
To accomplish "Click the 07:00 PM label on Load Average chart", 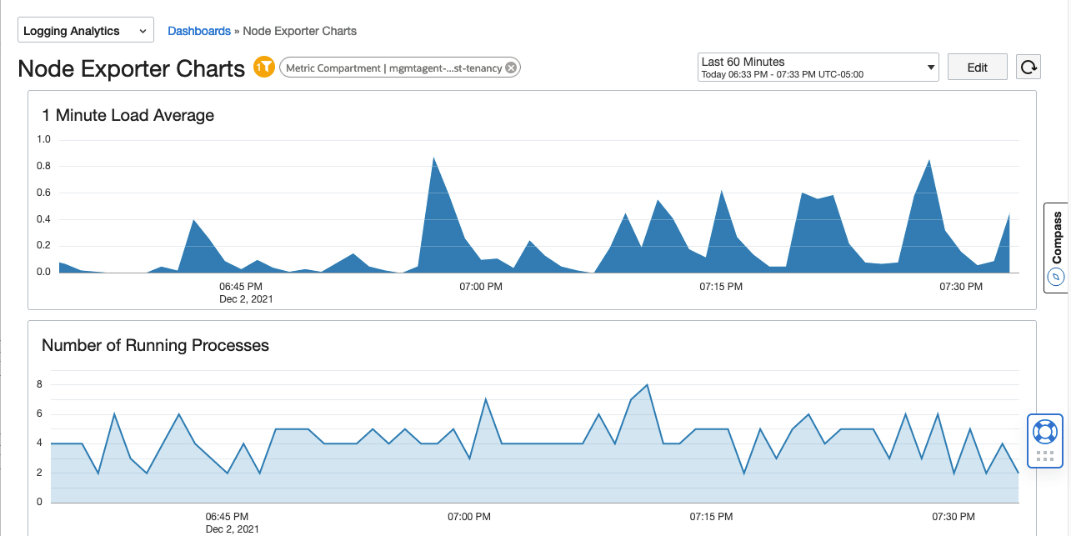I will (480, 287).
